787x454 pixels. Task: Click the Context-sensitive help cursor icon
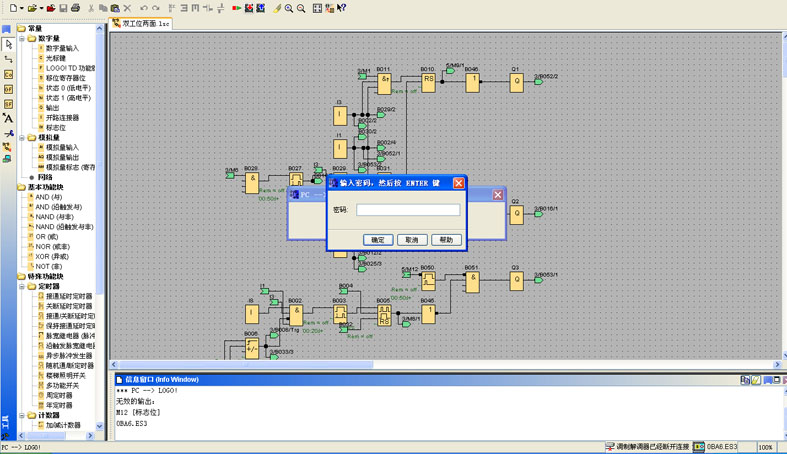pos(341,8)
